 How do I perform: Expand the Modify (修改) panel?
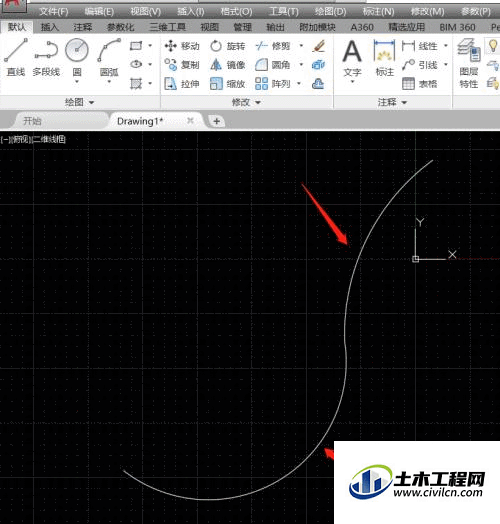[246, 102]
